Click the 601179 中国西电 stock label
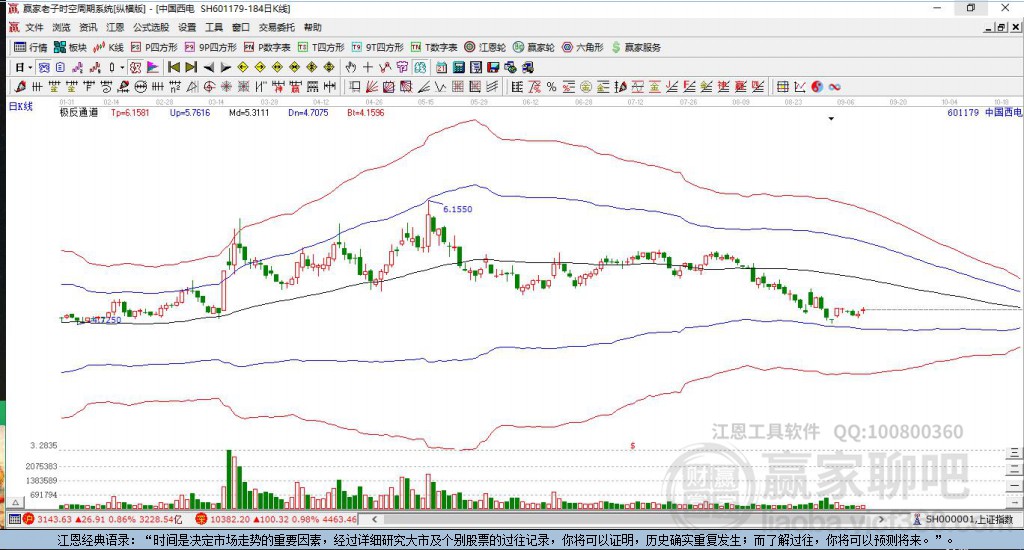 pos(984,112)
